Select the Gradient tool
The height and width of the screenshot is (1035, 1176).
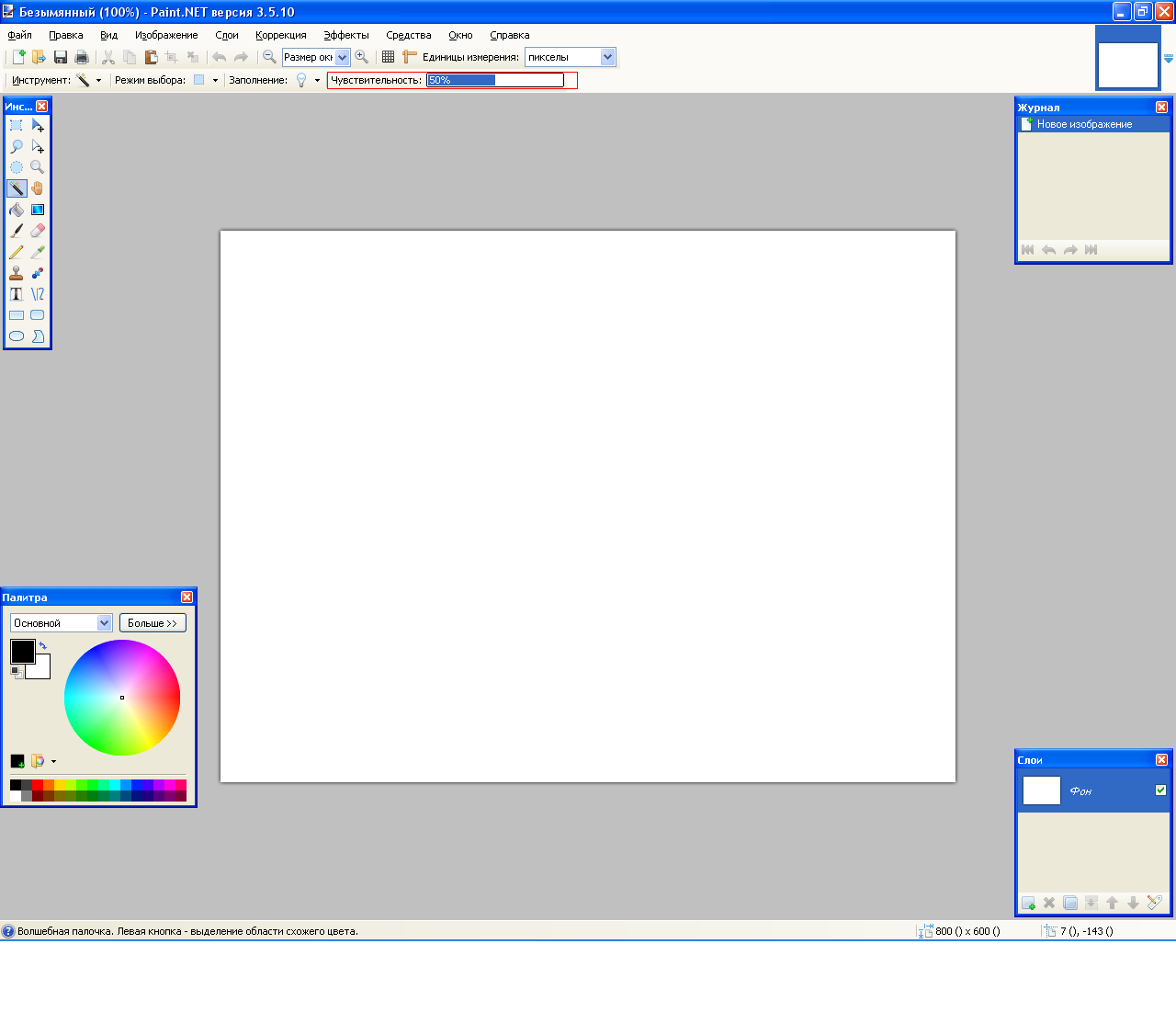coord(38,210)
